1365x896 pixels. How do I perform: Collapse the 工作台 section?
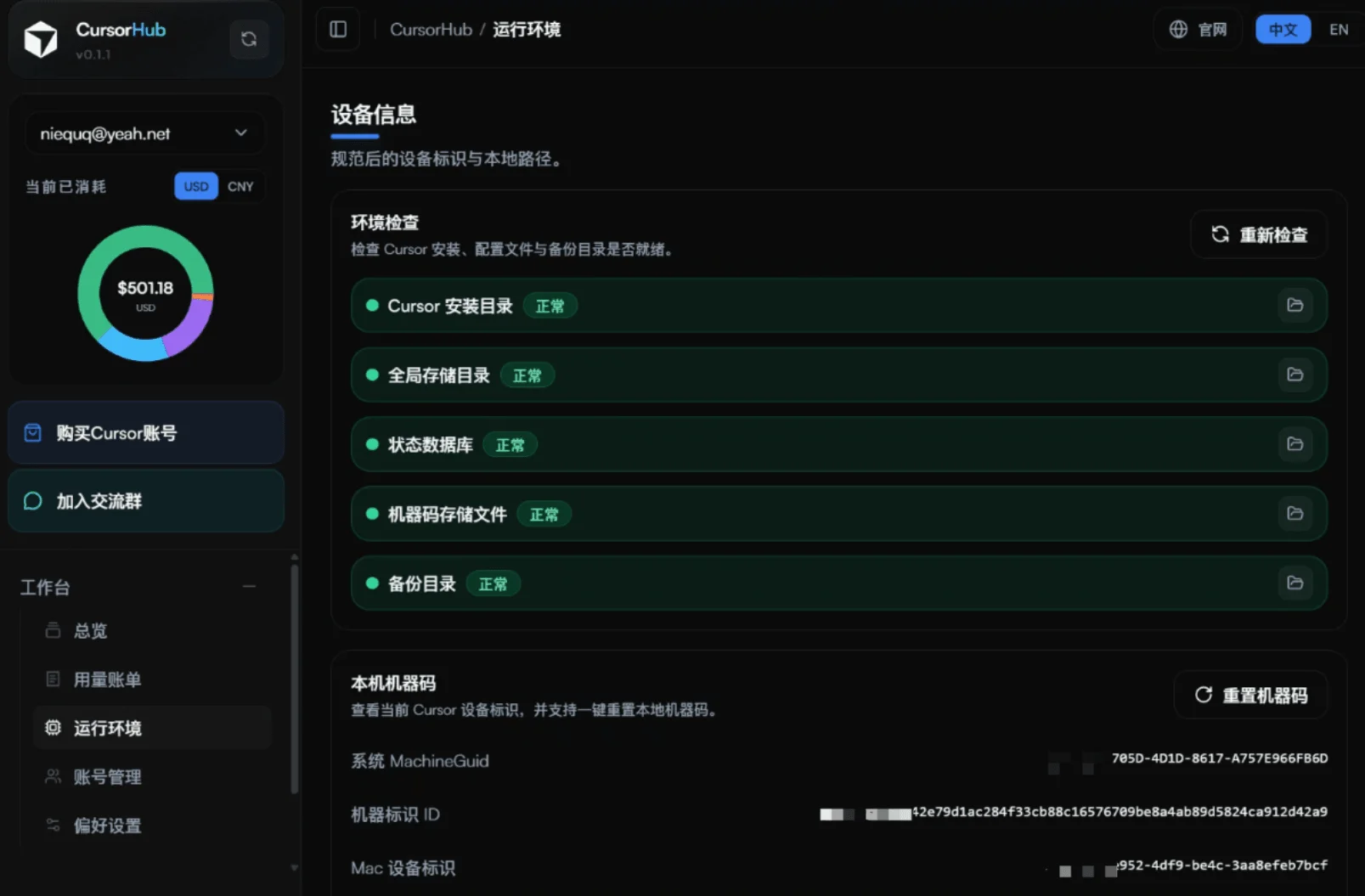249,587
